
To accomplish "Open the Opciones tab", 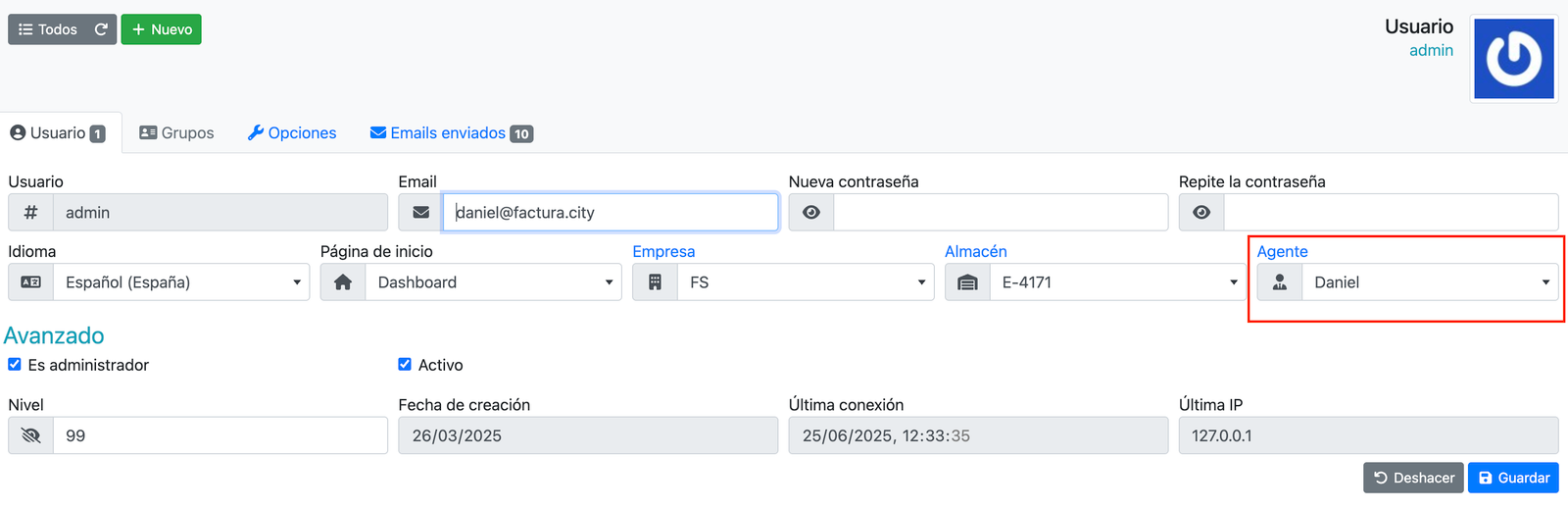I will click(292, 133).
